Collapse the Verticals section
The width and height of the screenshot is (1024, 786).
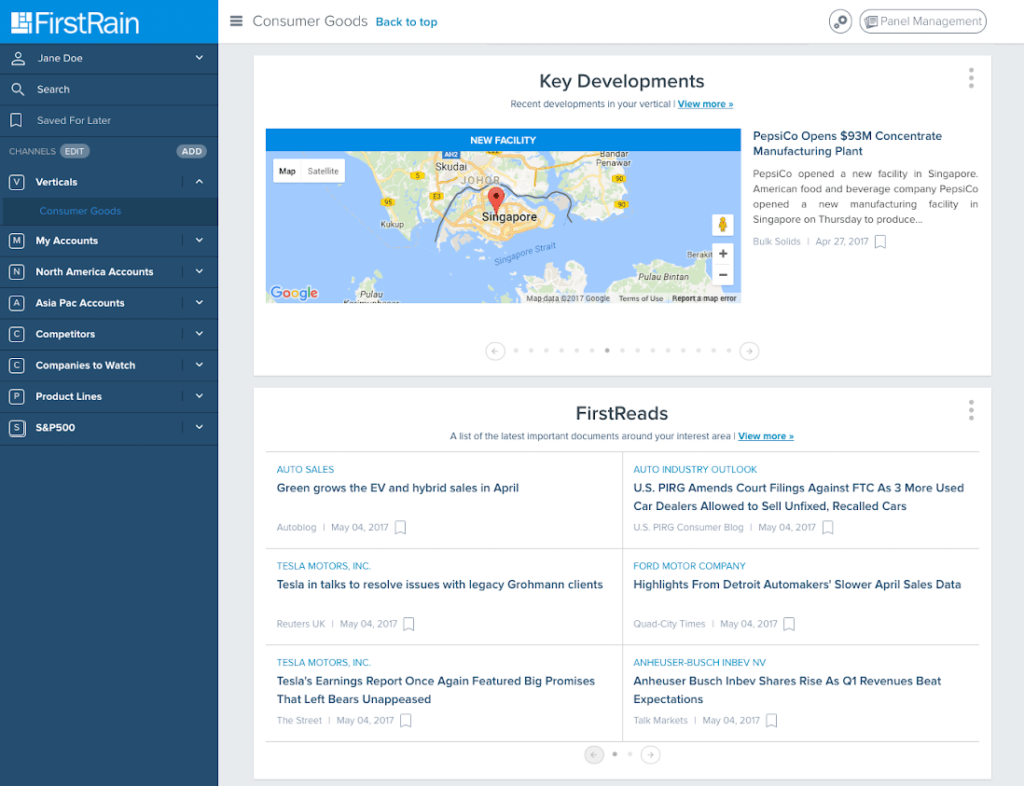[198, 182]
